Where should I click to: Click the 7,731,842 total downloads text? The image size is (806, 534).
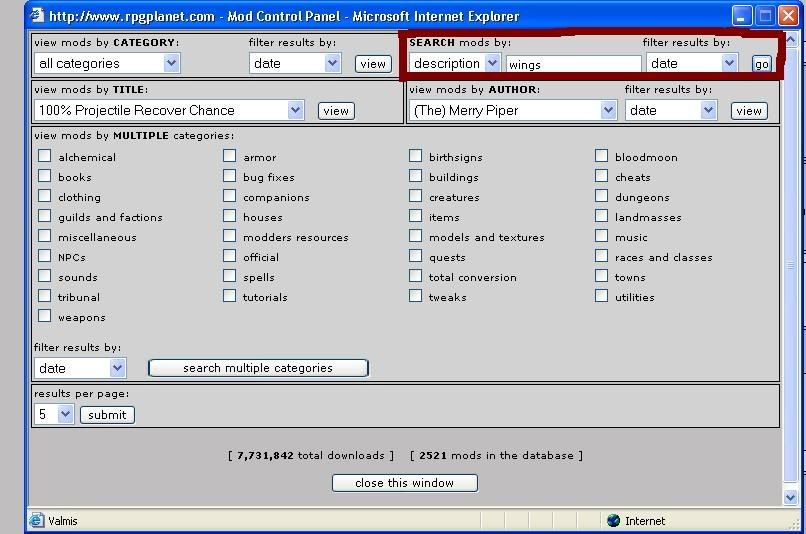(x=310, y=455)
